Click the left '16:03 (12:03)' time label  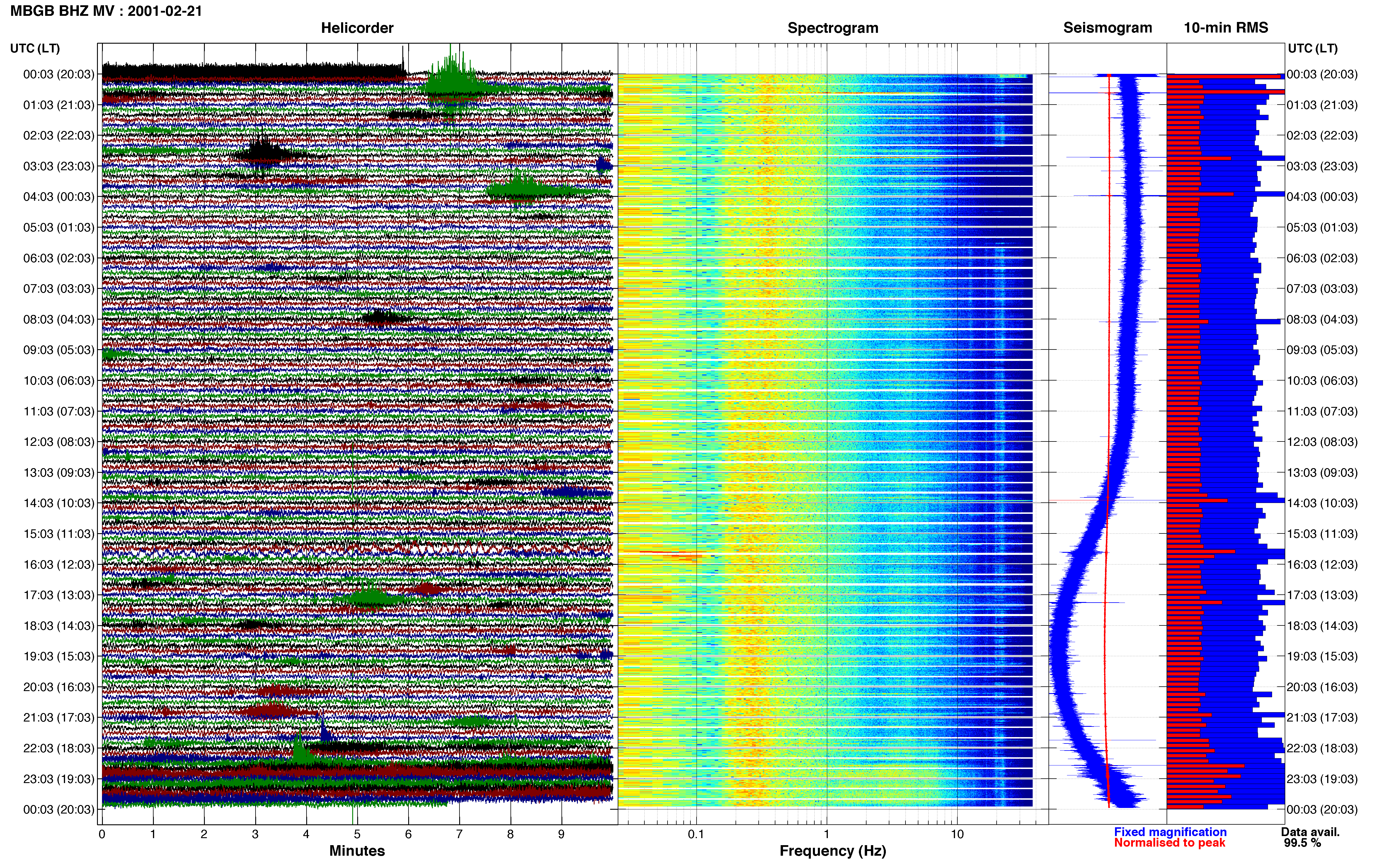[x=59, y=564]
